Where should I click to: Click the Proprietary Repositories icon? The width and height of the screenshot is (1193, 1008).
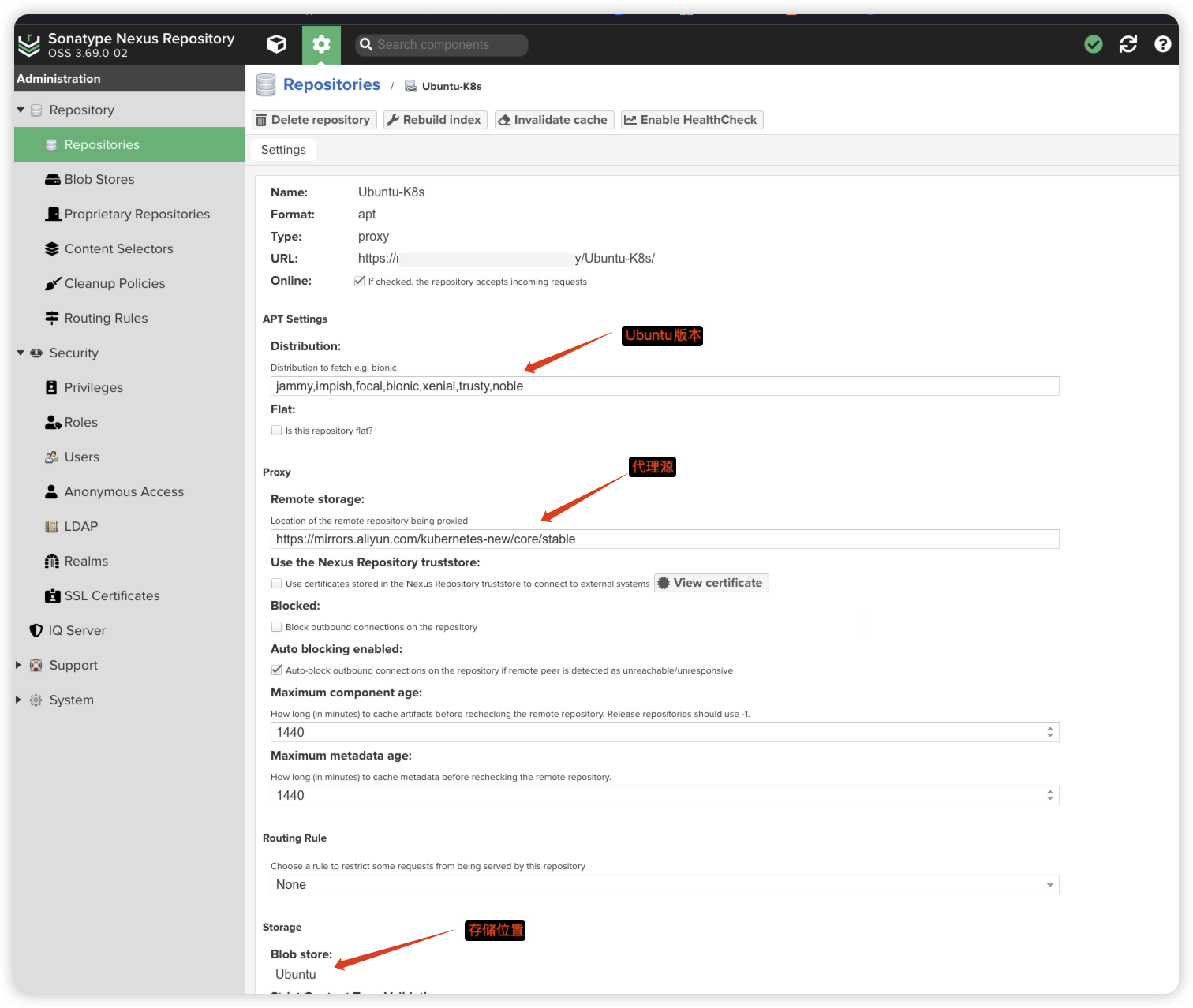(x=53, y=214)
